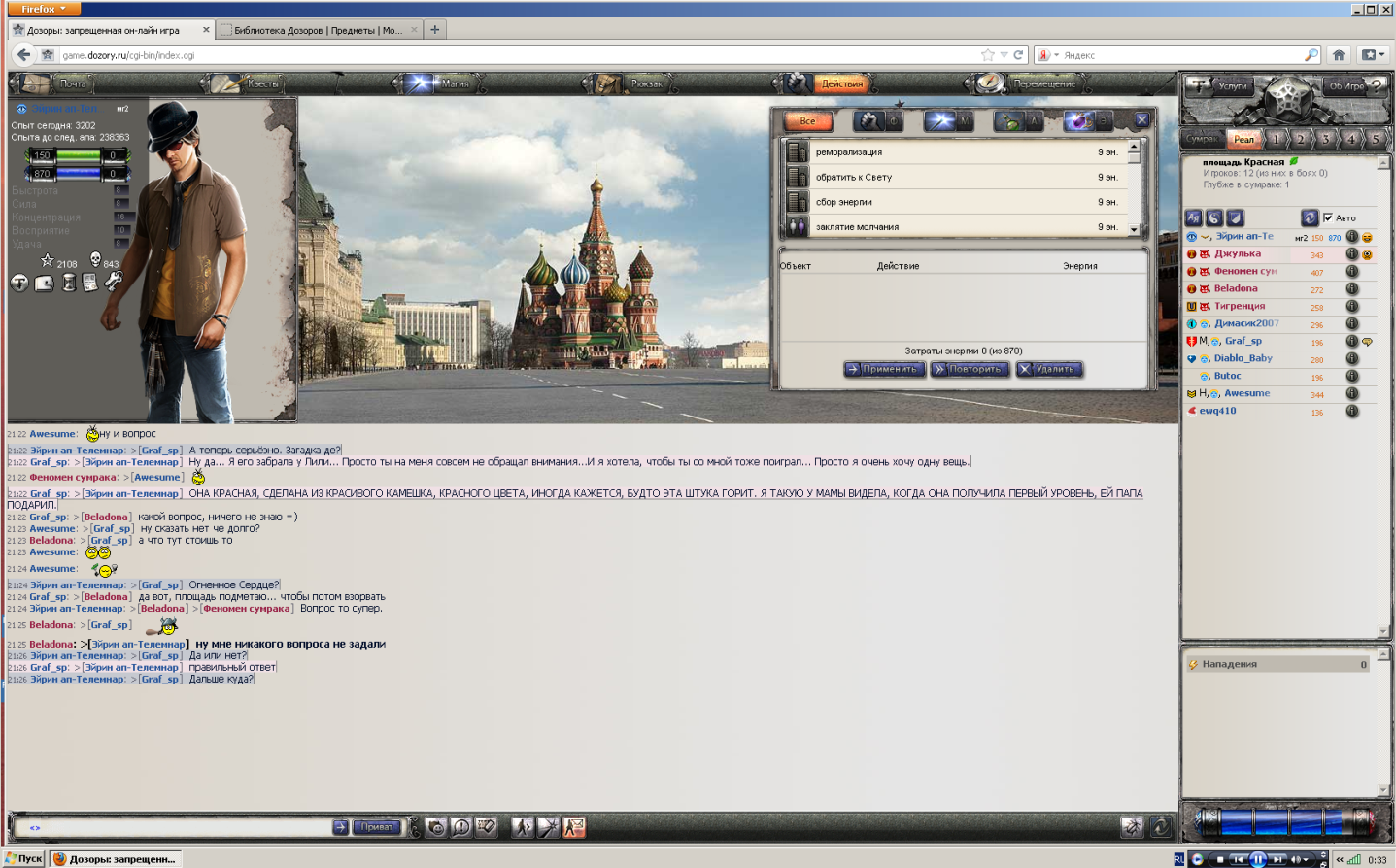The image size is (1396, 868).
Task: Filter actions by the green potion category
Action: point(1018,121)
